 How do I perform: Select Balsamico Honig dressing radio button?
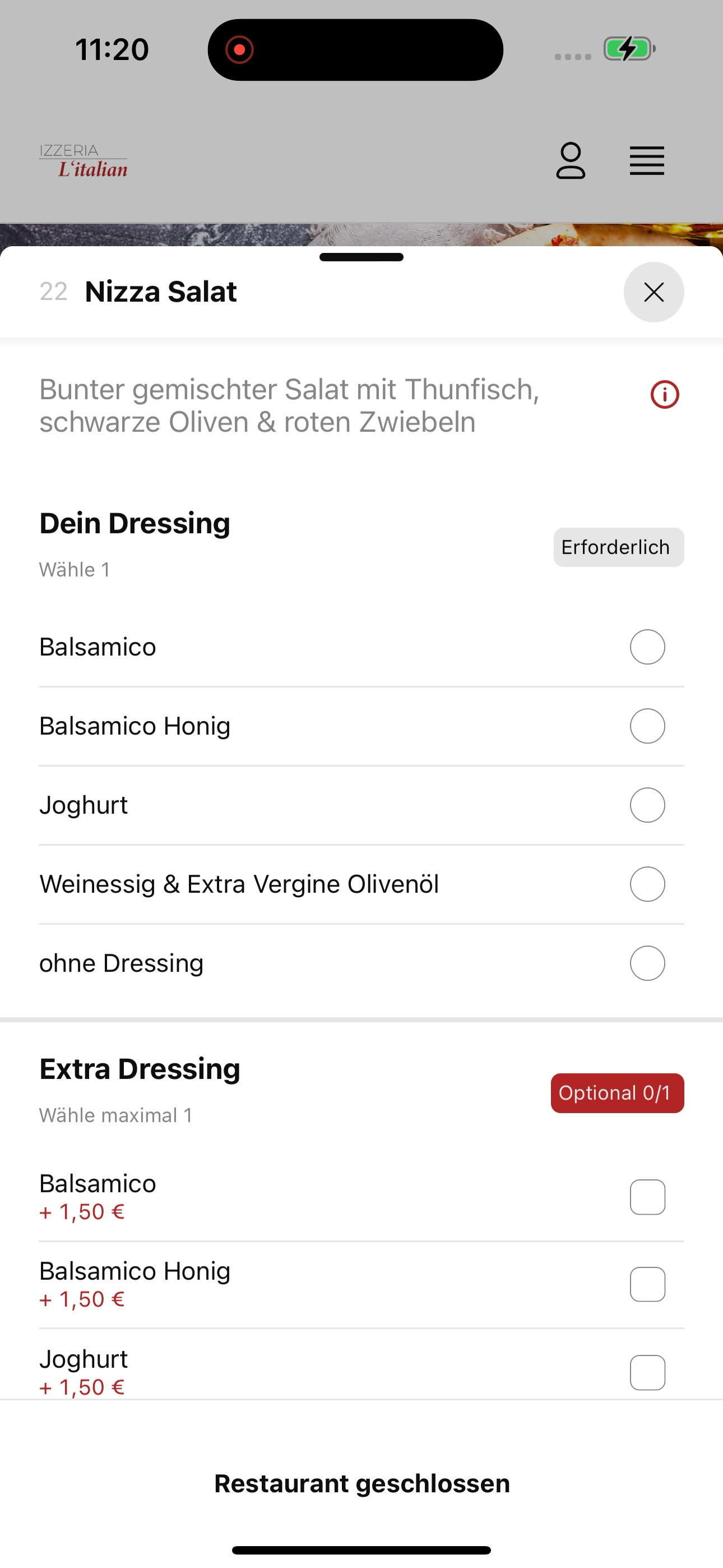(647, 726)
